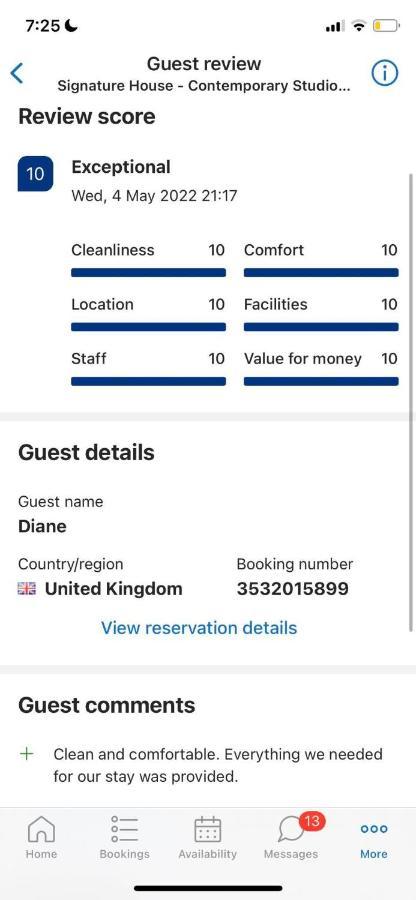
Task: Tap the United Kingdom flag icon
Action: point(27,588)
